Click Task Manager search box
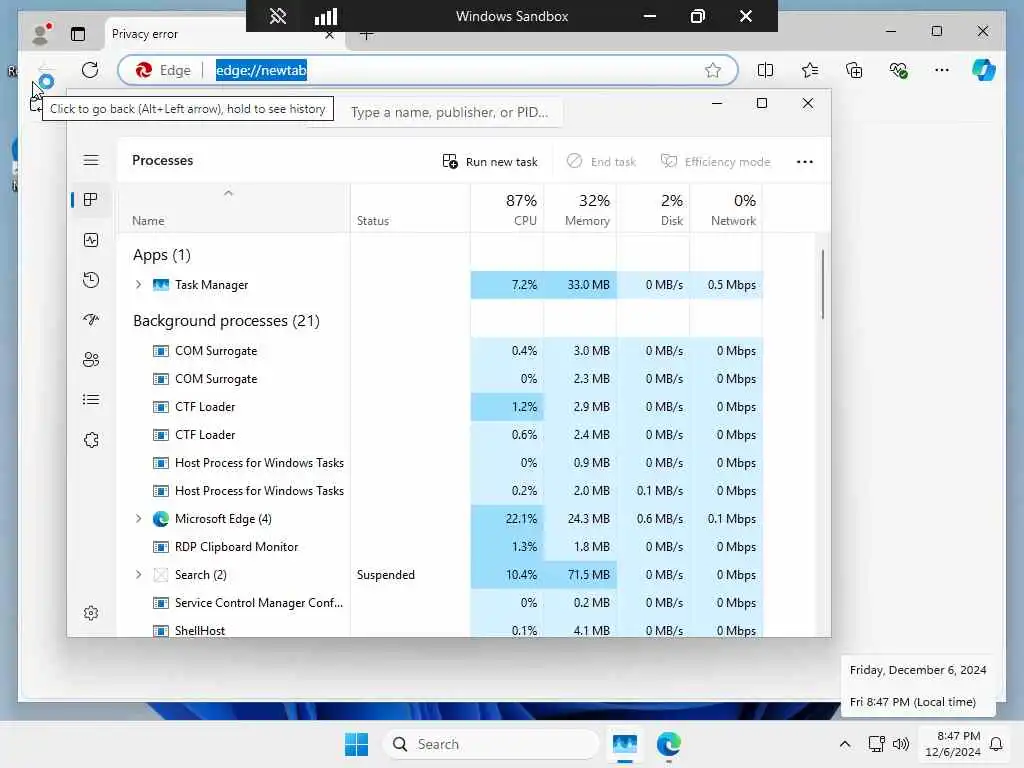1024x768 pixels. (449, 112)
